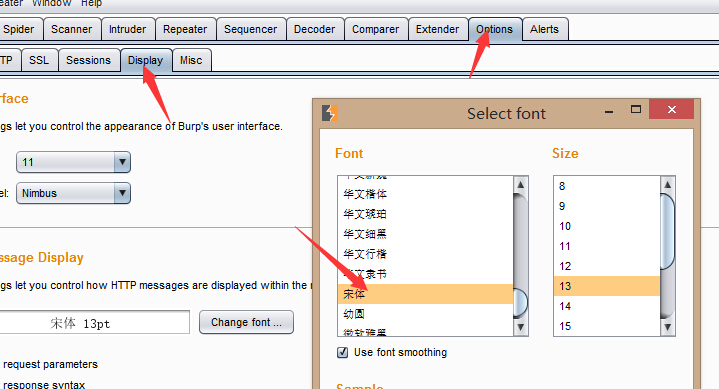719x389 pixels.
Task: Choose size 13 in Size list
Action: coord(607,286)
